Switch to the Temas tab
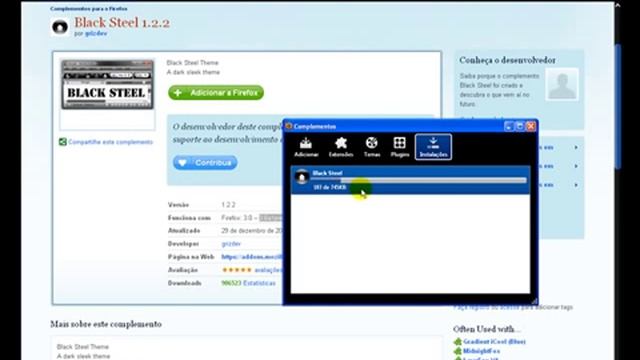640x360 pixels. [372, 147]
